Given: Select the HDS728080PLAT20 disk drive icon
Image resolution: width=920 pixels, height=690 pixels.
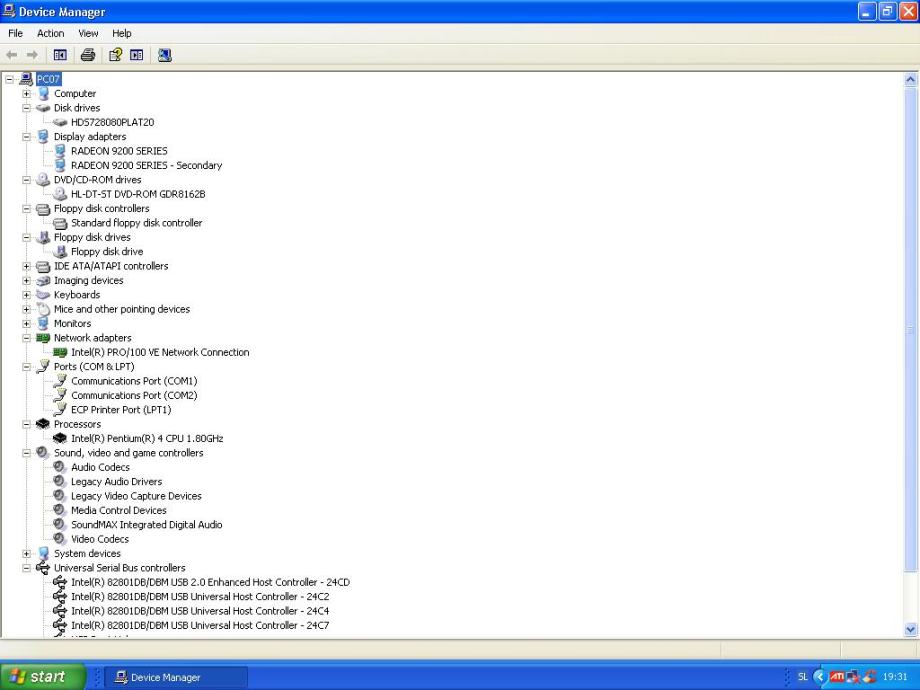Looking at the screenshot, I should [x=60, y=123].
